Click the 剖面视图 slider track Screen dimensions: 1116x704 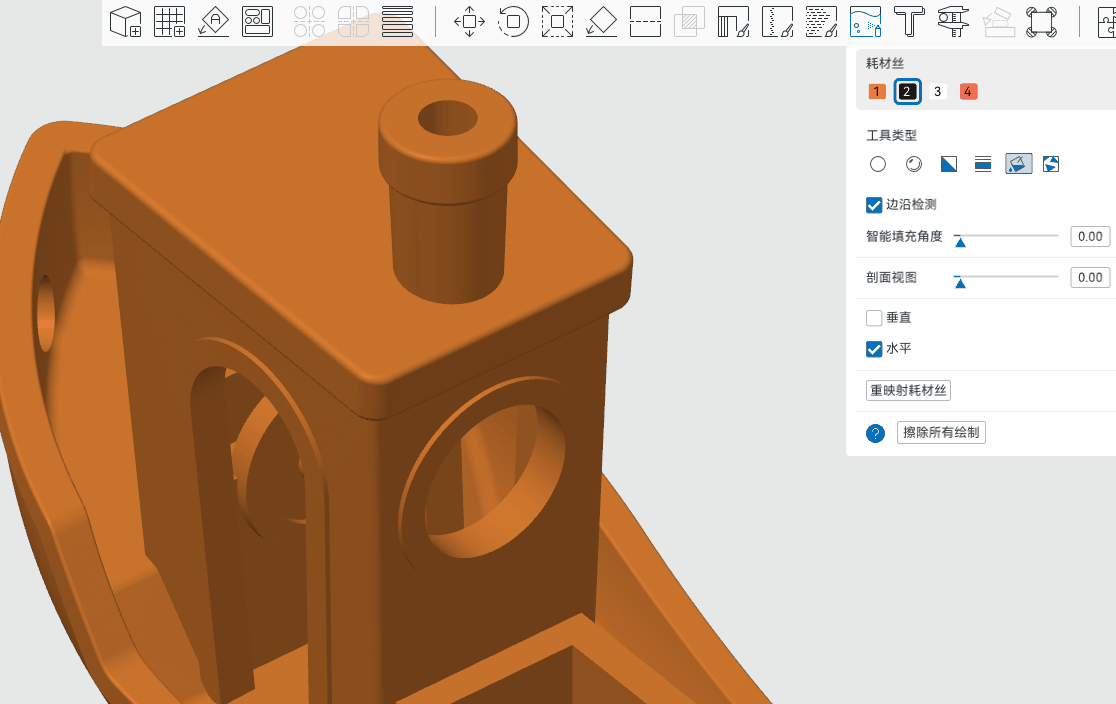1006,277
